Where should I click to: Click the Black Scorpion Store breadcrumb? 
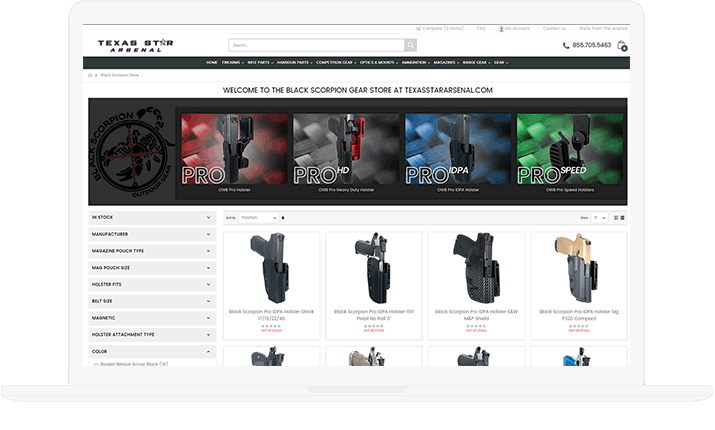(x=119, y=75)
